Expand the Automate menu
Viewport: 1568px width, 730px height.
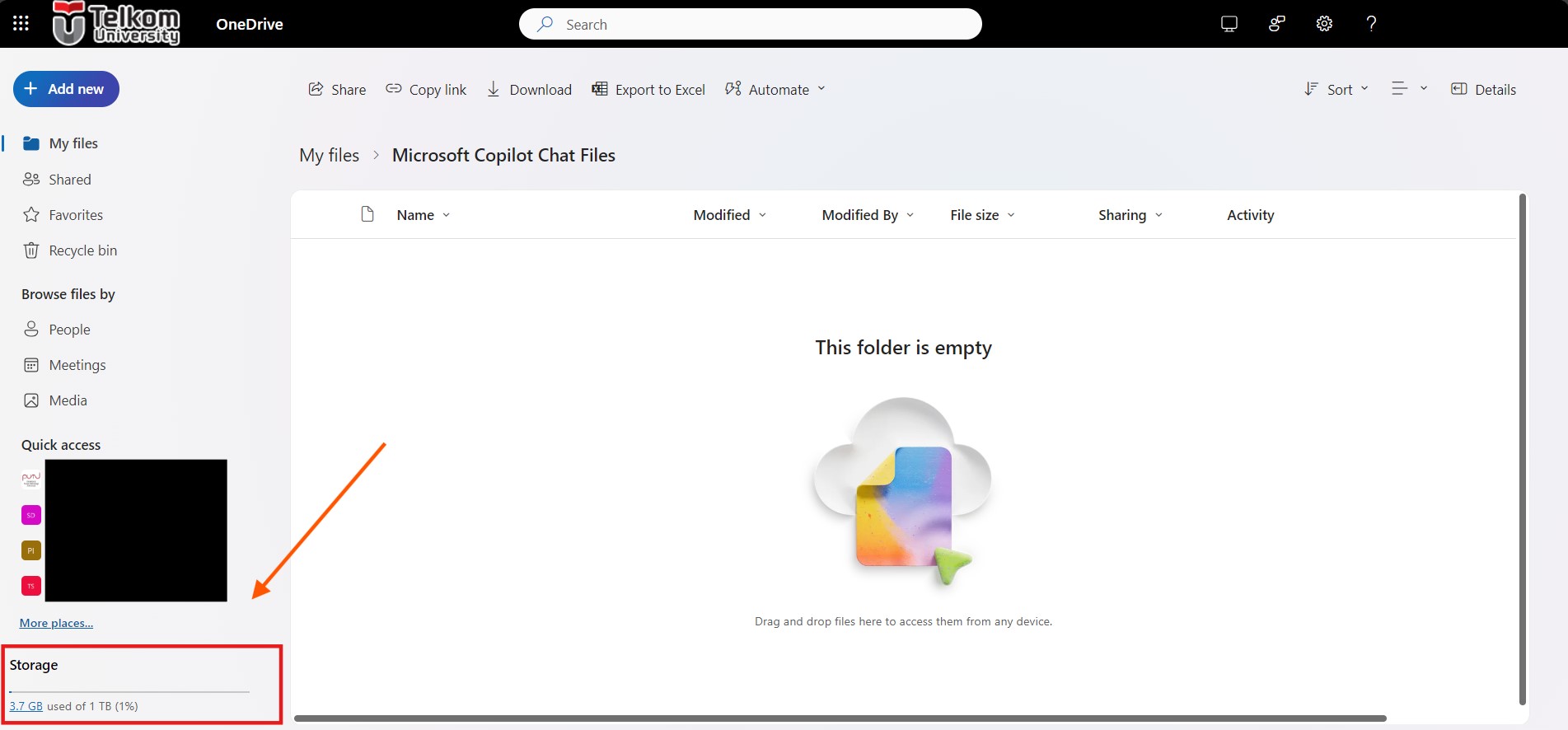(775, 90)
